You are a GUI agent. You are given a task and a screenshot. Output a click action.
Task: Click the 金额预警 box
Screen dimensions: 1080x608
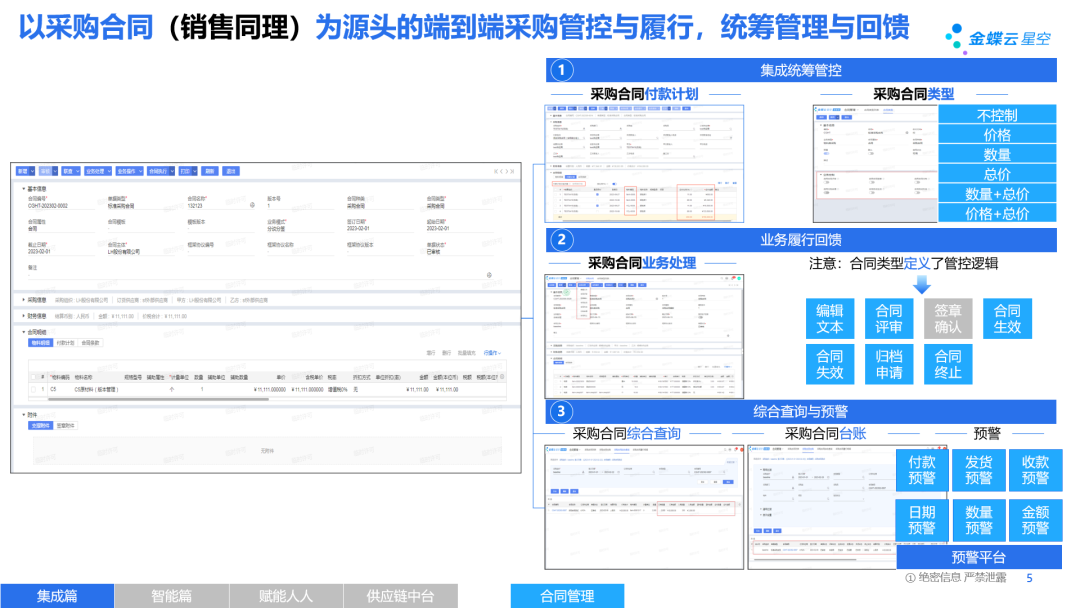tap(1035, 520)
